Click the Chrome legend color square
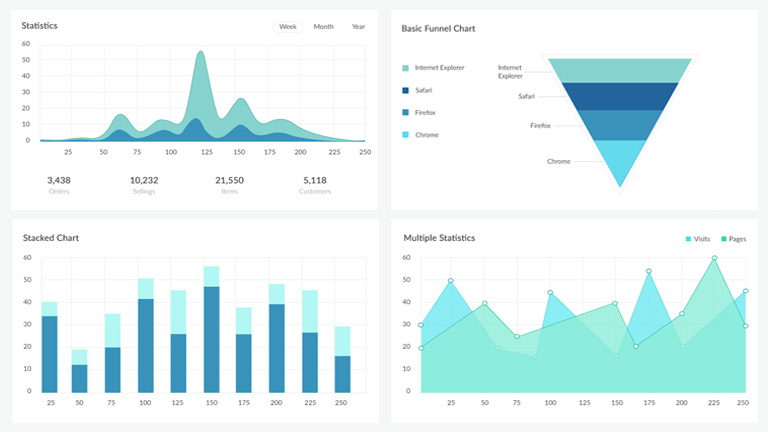The image size is (768, 432). (x=405, y=134)
